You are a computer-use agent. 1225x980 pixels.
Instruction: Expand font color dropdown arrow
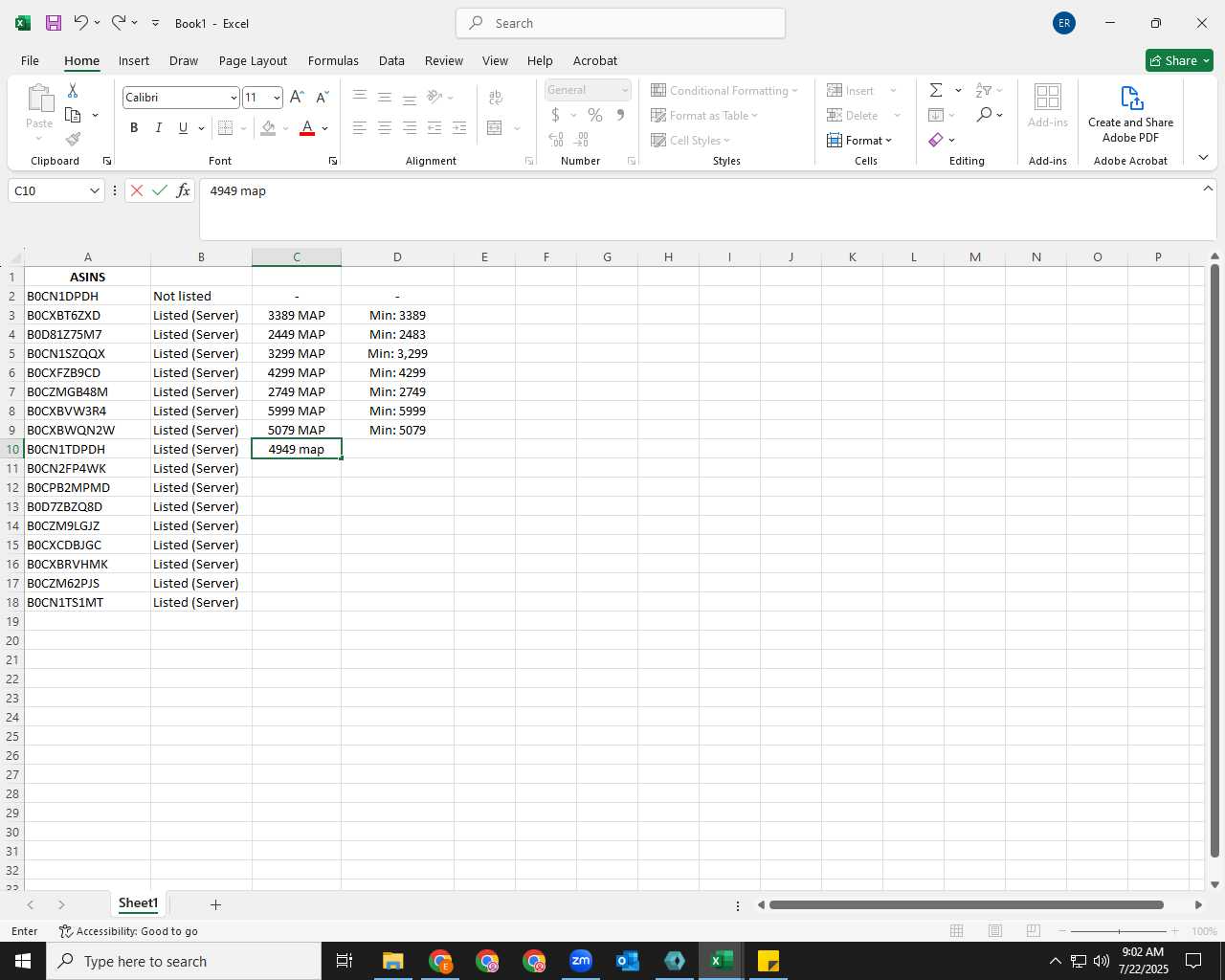pos(325,128)
